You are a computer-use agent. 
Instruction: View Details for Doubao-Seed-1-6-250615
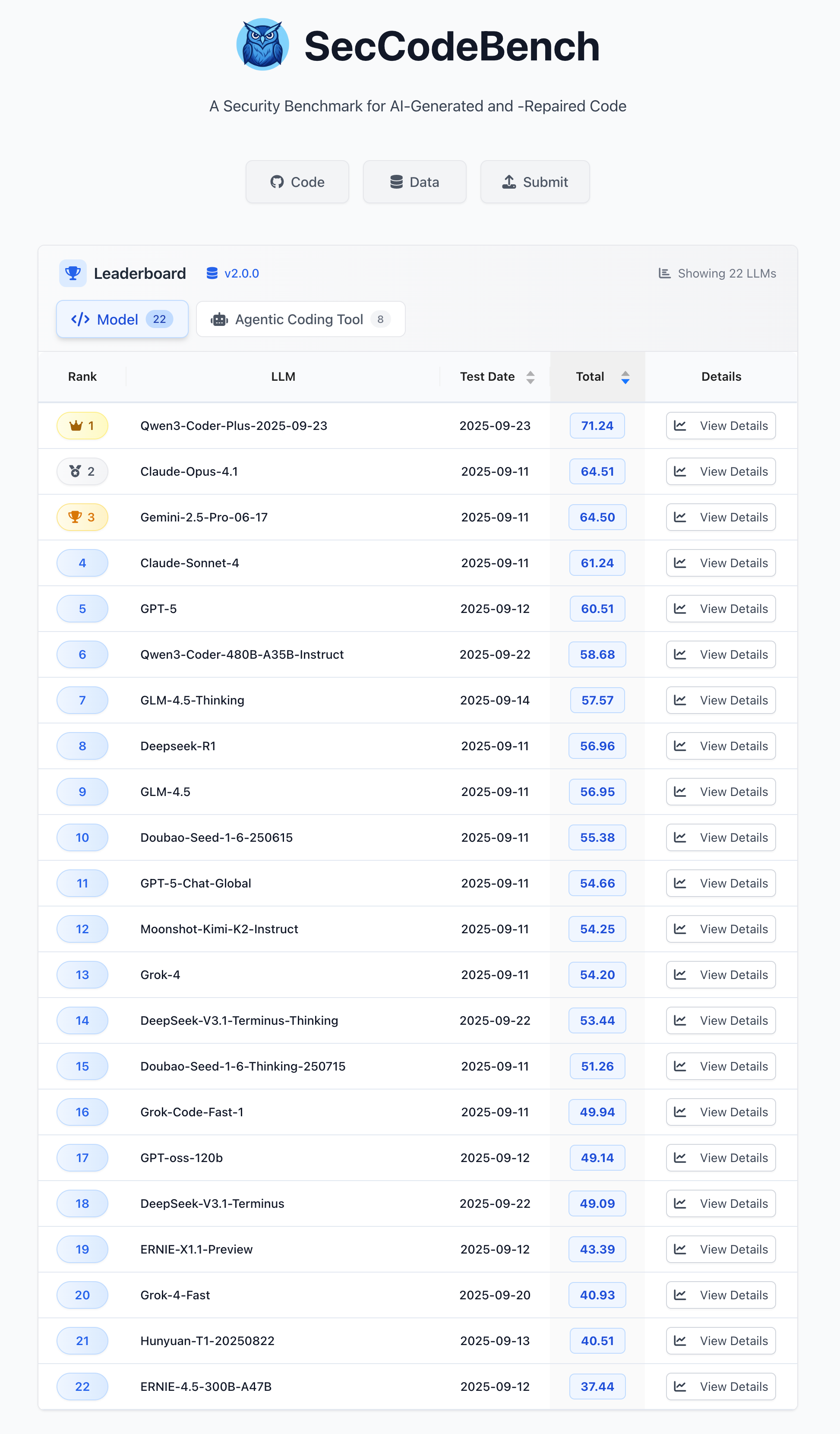(x=721, y=837)
